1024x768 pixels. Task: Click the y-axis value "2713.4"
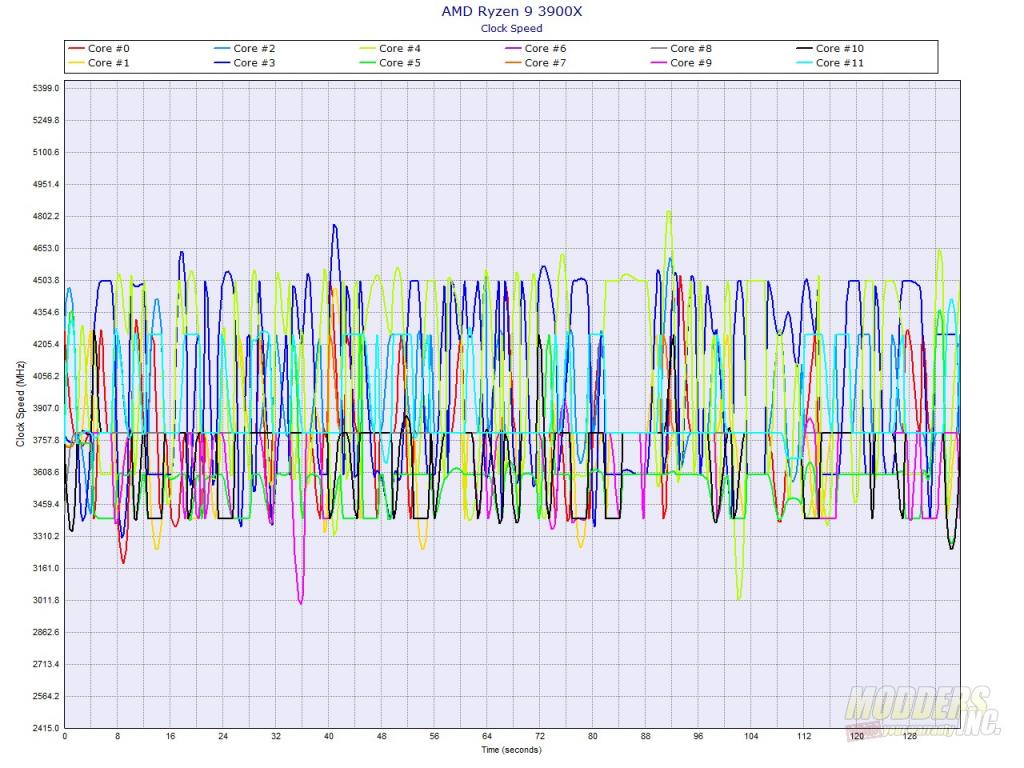46,664
